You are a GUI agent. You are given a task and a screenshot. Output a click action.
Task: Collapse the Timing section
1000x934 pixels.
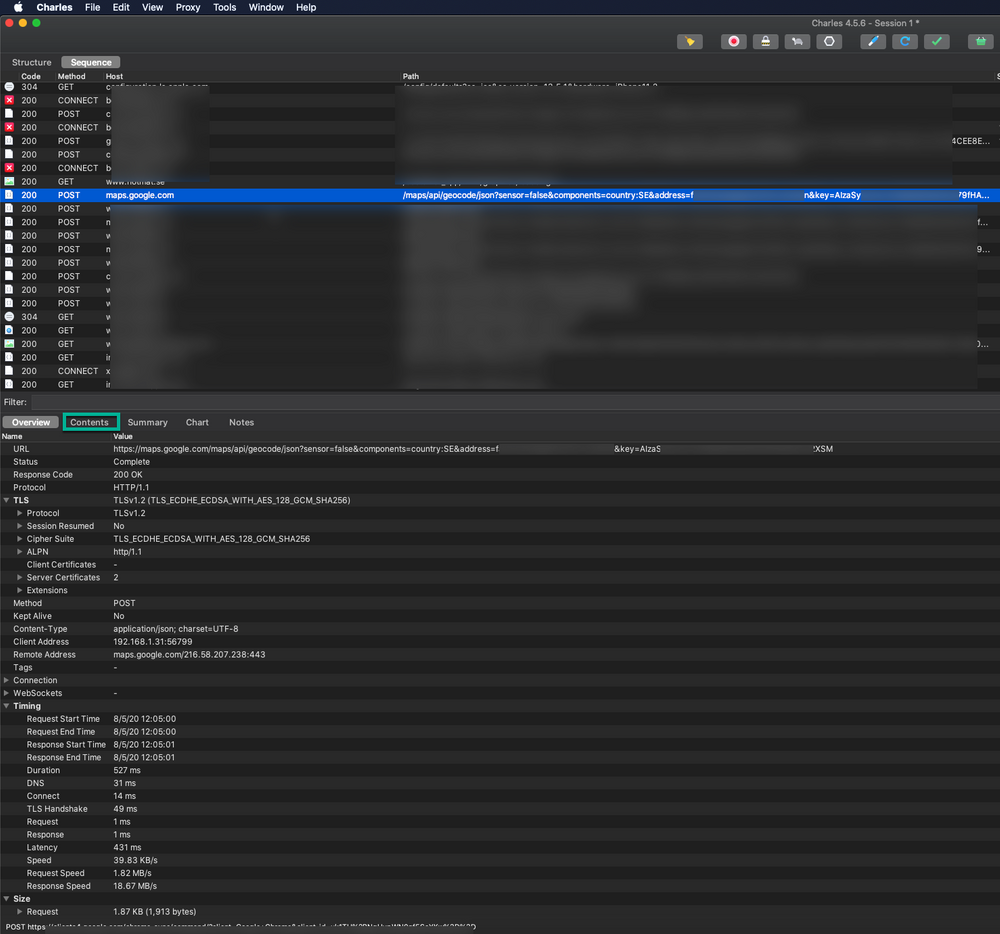[x=7, y=705]
